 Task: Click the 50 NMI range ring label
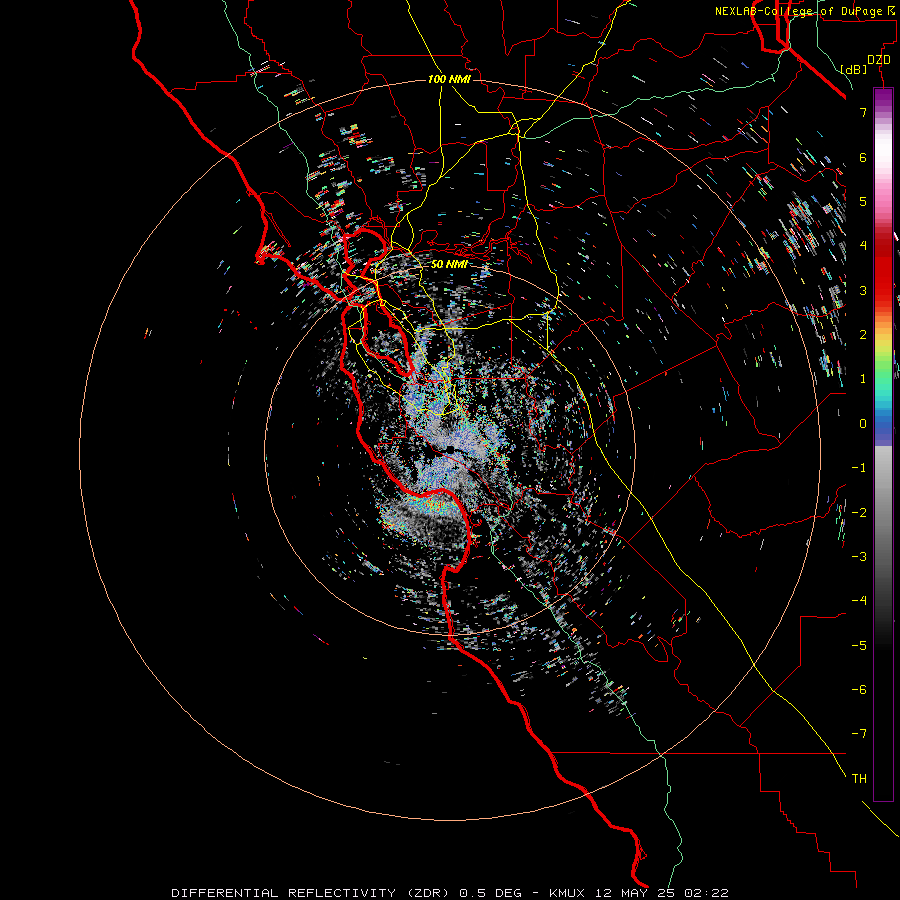[x=449, y=264]
